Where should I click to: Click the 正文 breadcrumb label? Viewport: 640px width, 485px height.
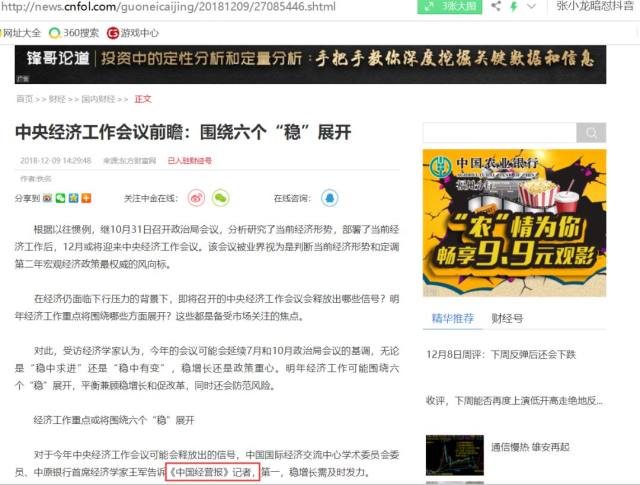pos(143,99)
